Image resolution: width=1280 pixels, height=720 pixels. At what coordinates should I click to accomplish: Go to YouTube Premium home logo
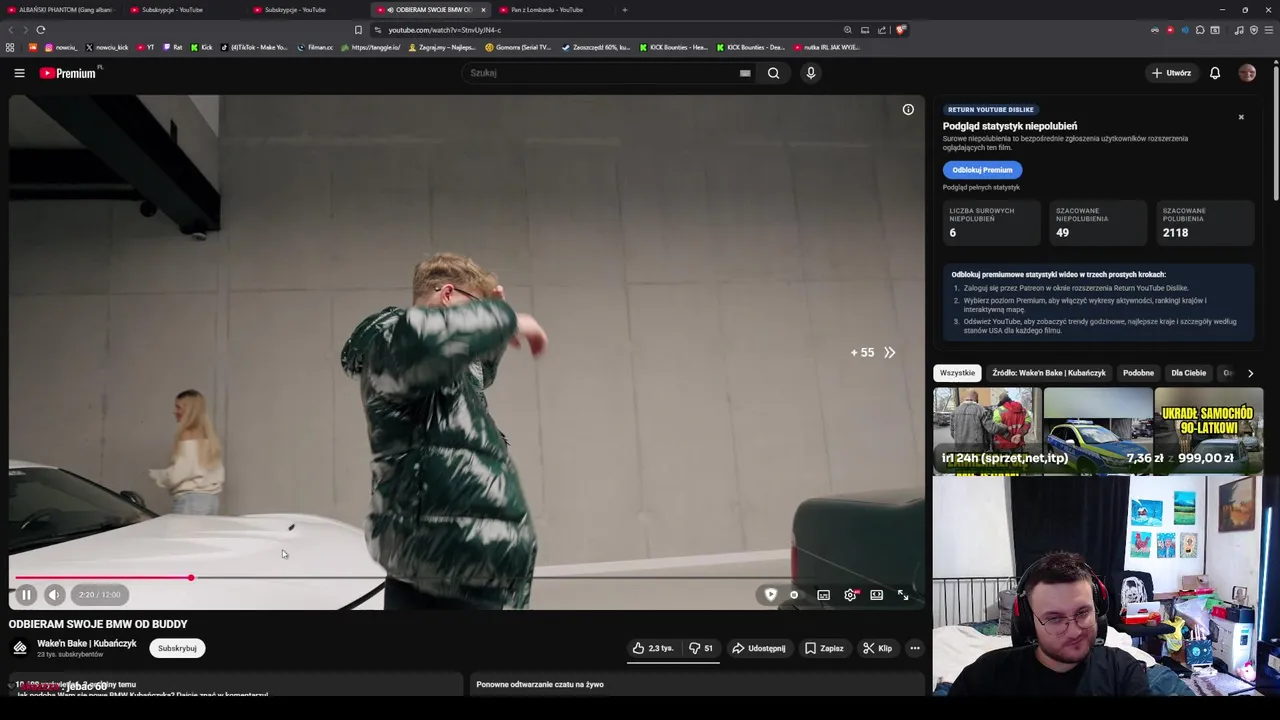tap(68, 73)
